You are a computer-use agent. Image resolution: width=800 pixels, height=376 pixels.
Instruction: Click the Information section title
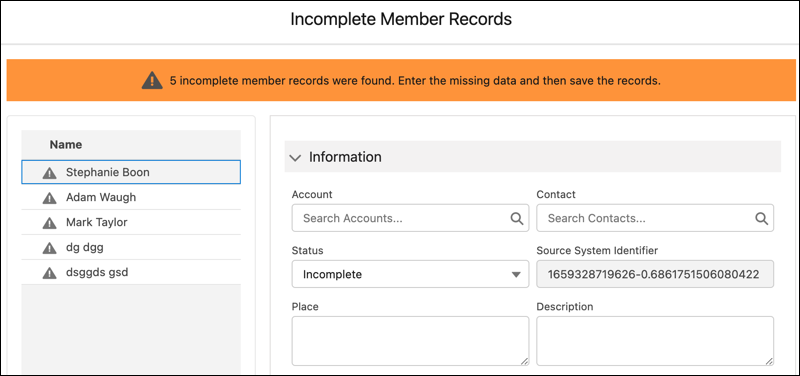(x=345, y=157)
